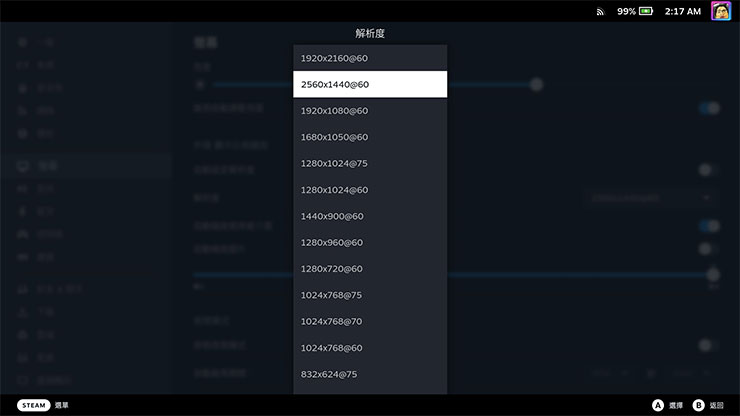Select 832x624@75 resolution

[x=370, y=374]
